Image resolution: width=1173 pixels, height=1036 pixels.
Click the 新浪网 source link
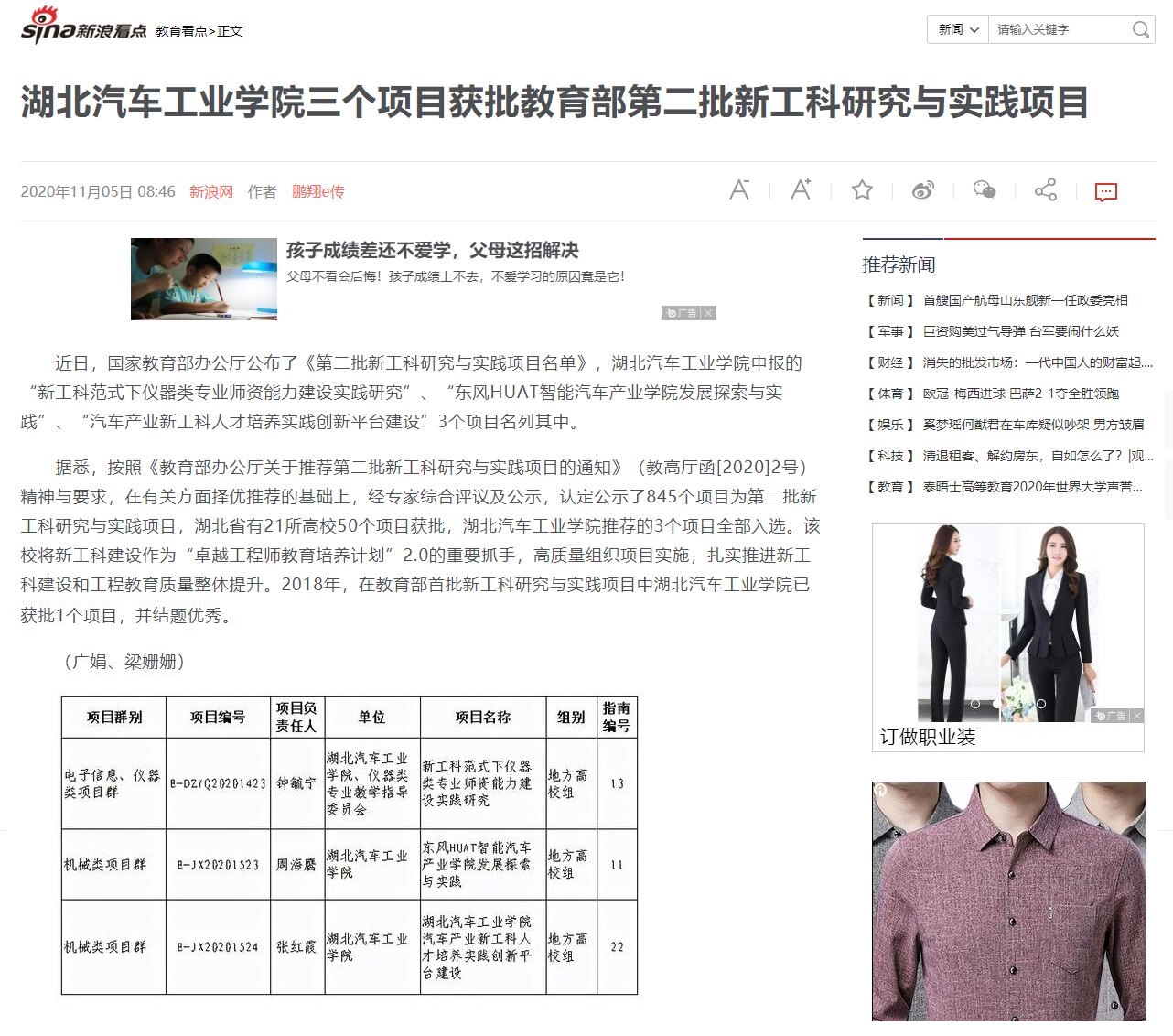211,191
